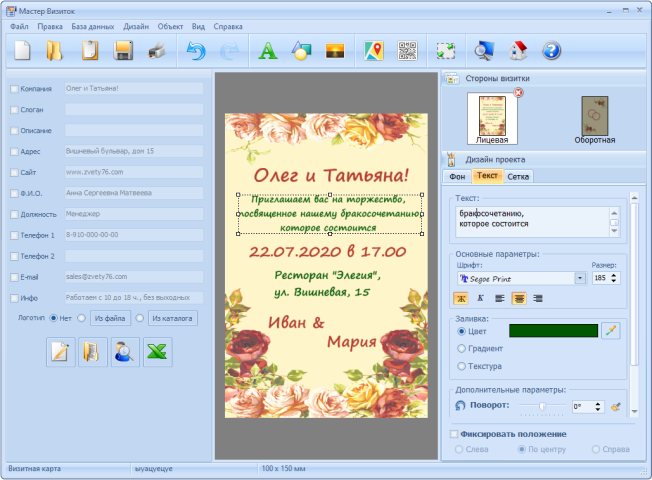Click the Из файла logo button
The width and height of the screenshot is (652, 480).
[109, 318]
